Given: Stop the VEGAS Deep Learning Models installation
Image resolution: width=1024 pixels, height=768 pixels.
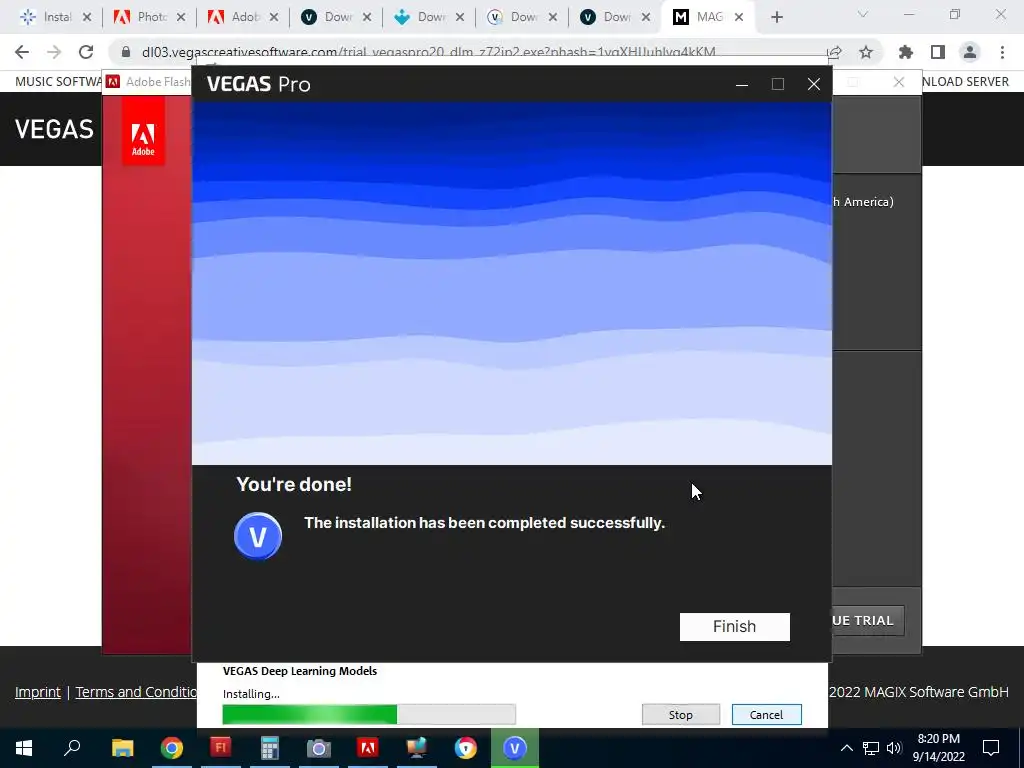Looking at the screenshot, I should tap(680, 714).
